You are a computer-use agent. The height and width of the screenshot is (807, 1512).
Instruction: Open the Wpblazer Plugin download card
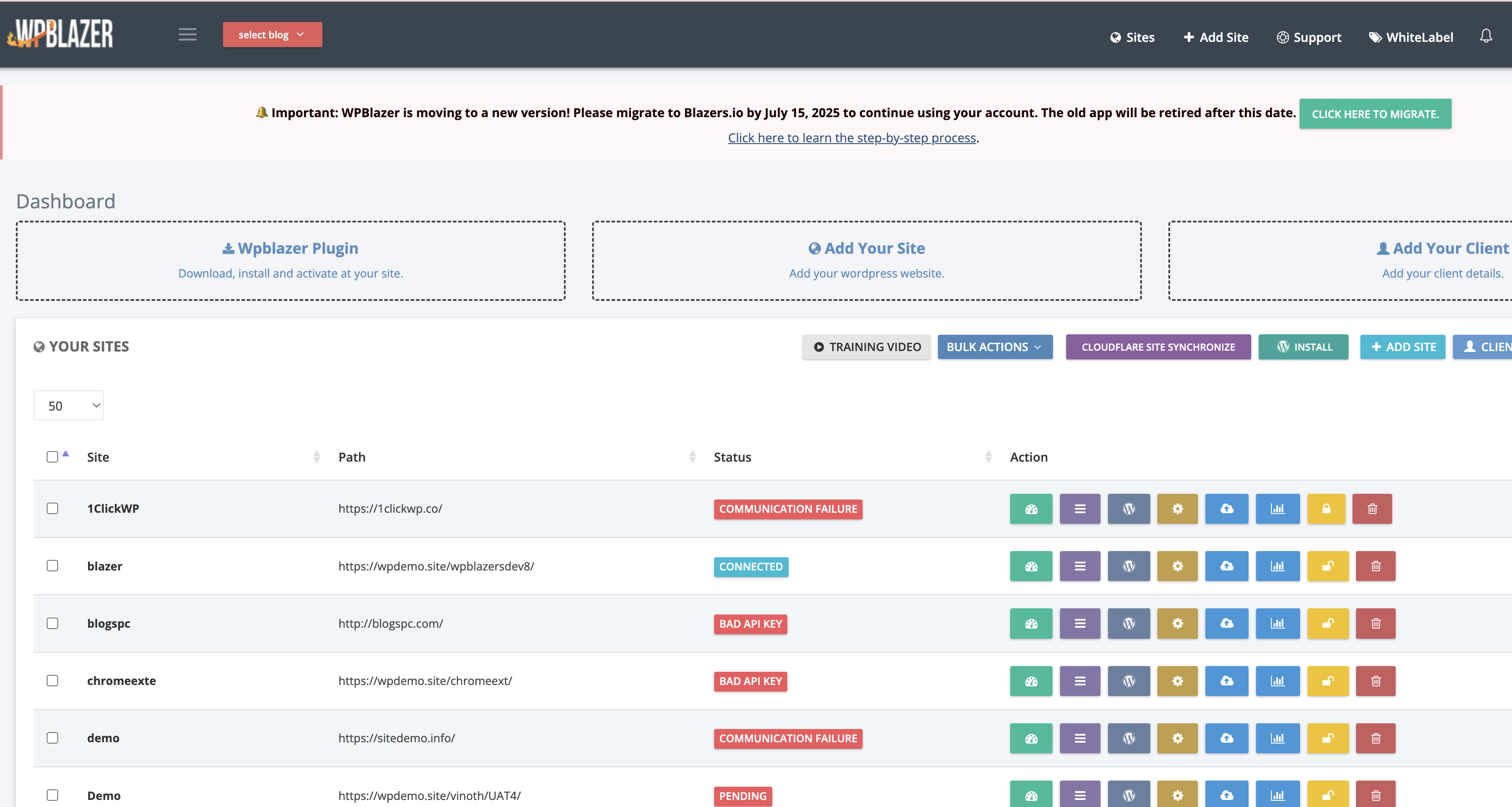click(x=290, y=261)
